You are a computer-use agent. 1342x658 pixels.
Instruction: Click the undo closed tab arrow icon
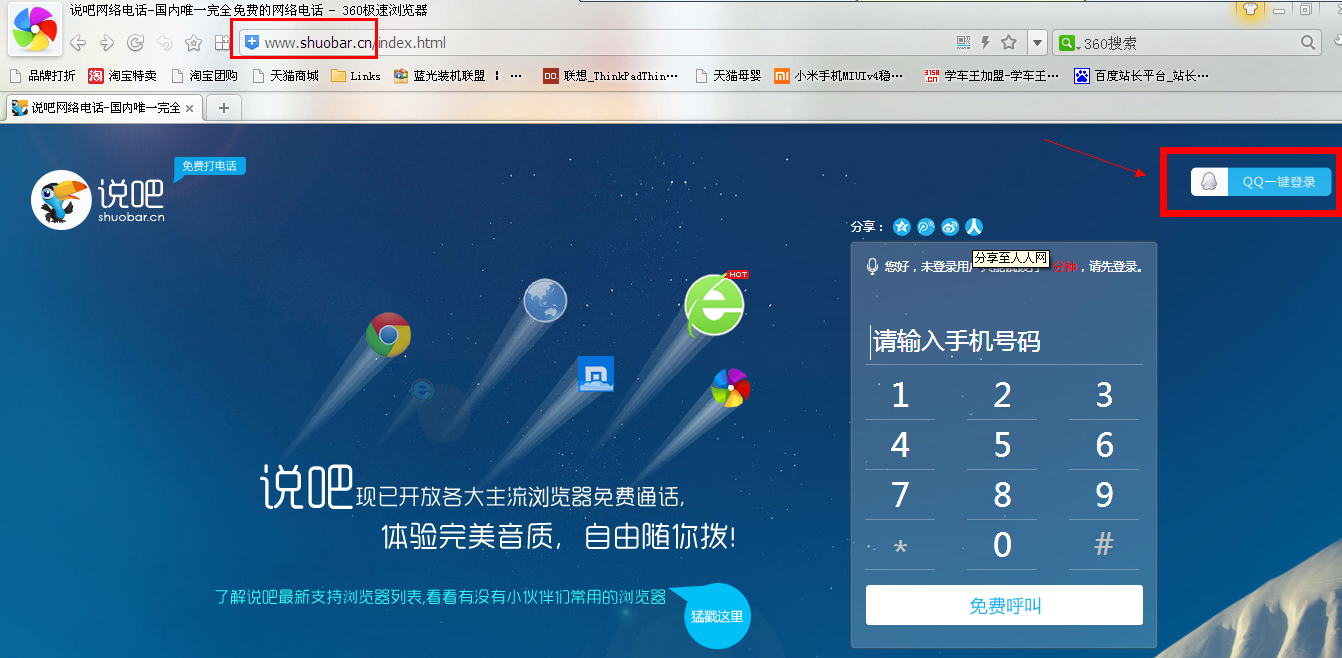pos(165,43)
